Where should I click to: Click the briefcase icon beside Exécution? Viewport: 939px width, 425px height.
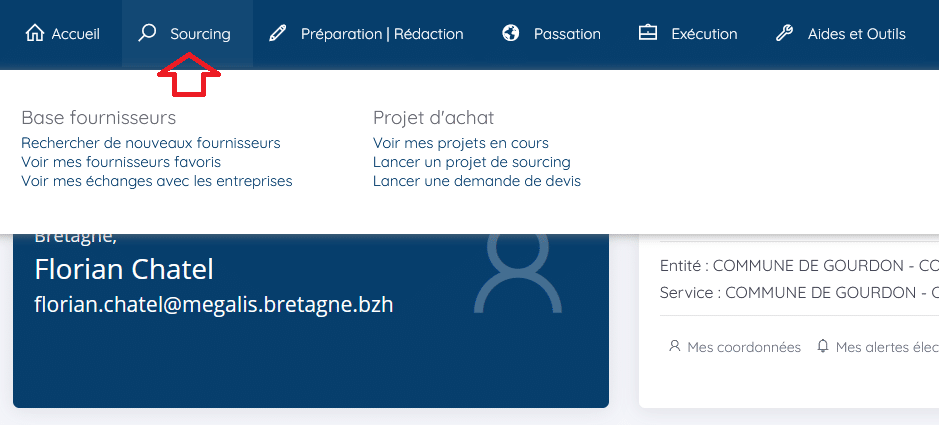click(x=648, y=34)
